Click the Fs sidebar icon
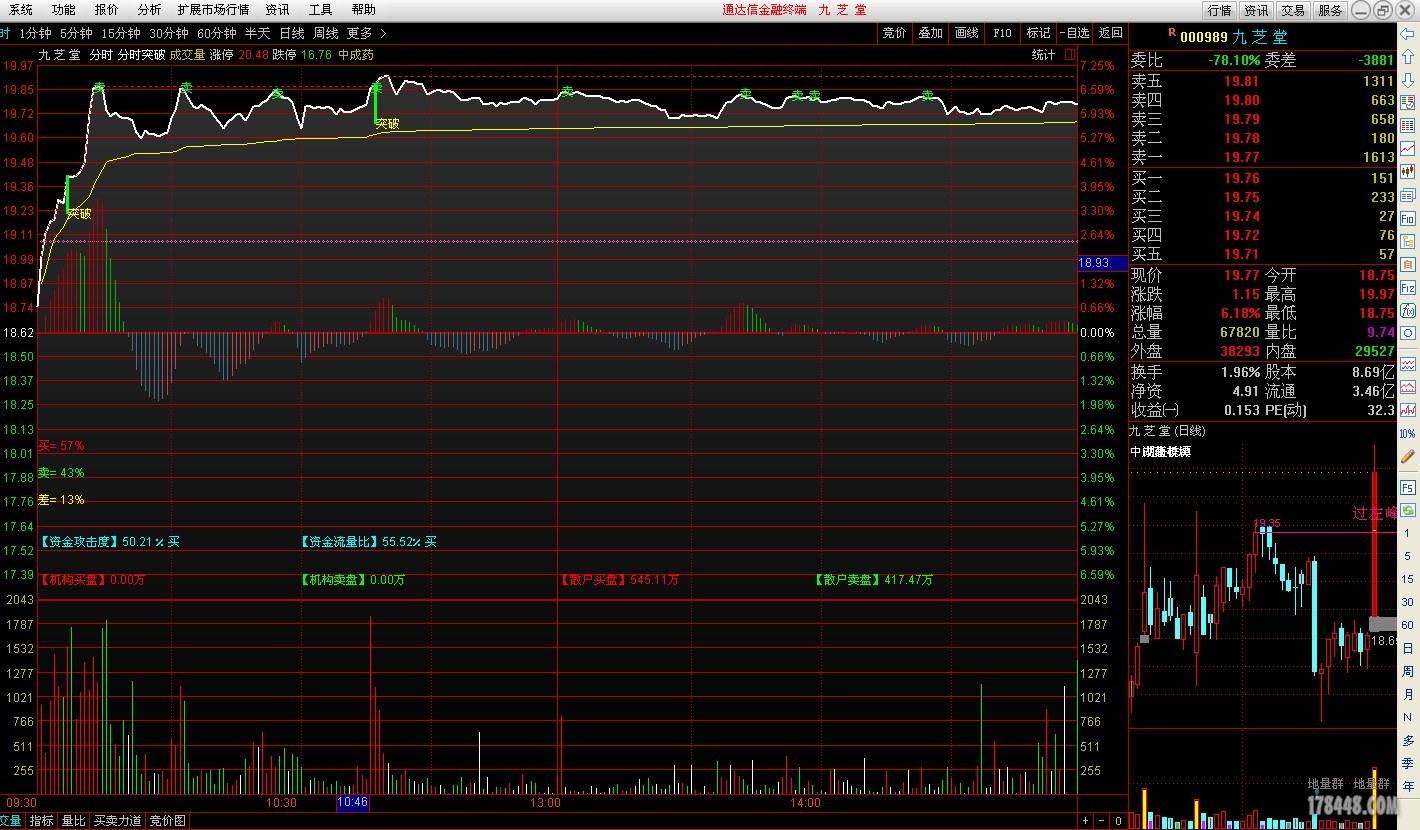 pos(1408,490)
